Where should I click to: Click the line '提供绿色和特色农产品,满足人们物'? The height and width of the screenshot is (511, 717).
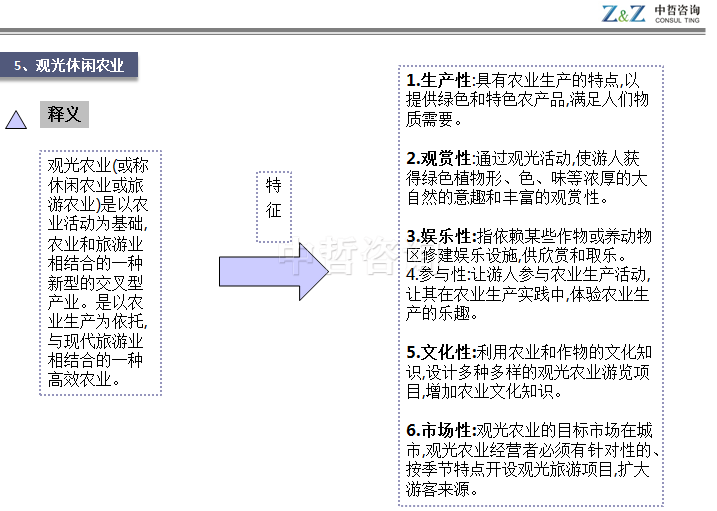[527, 100]
